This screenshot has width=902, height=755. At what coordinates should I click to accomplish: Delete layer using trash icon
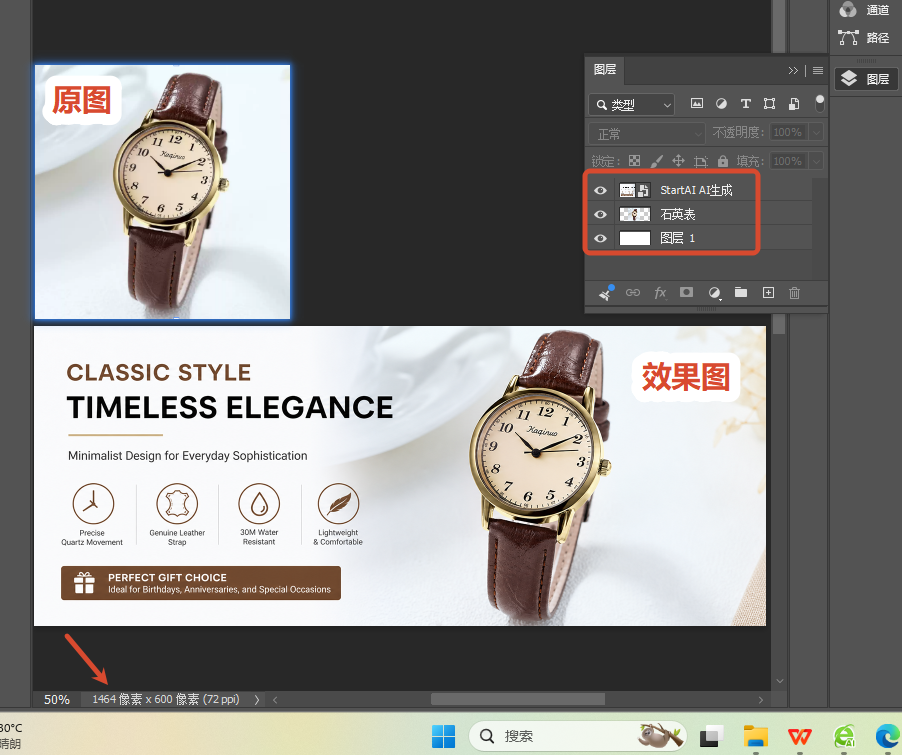pyautogui.click(x=794, y=293)
